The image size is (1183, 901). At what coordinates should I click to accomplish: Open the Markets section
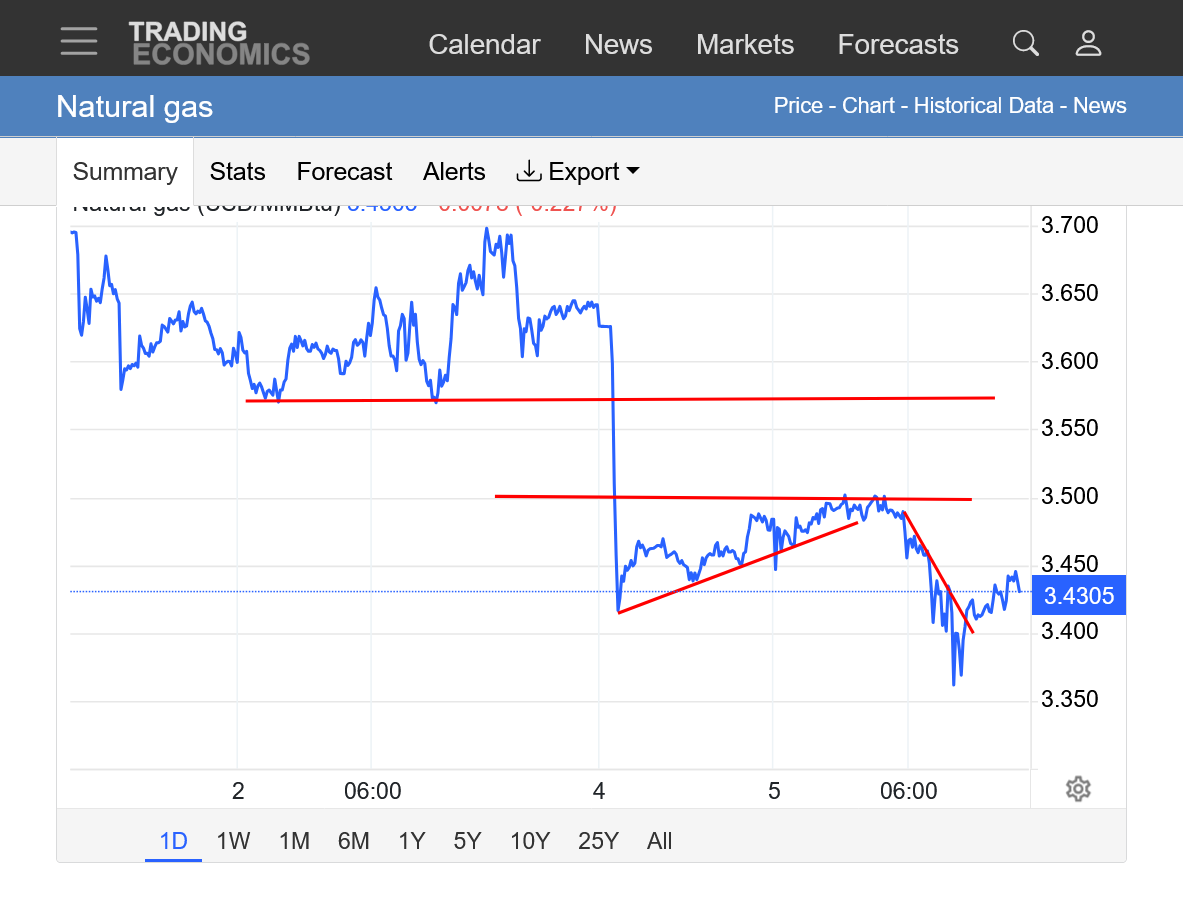[745, 45]
